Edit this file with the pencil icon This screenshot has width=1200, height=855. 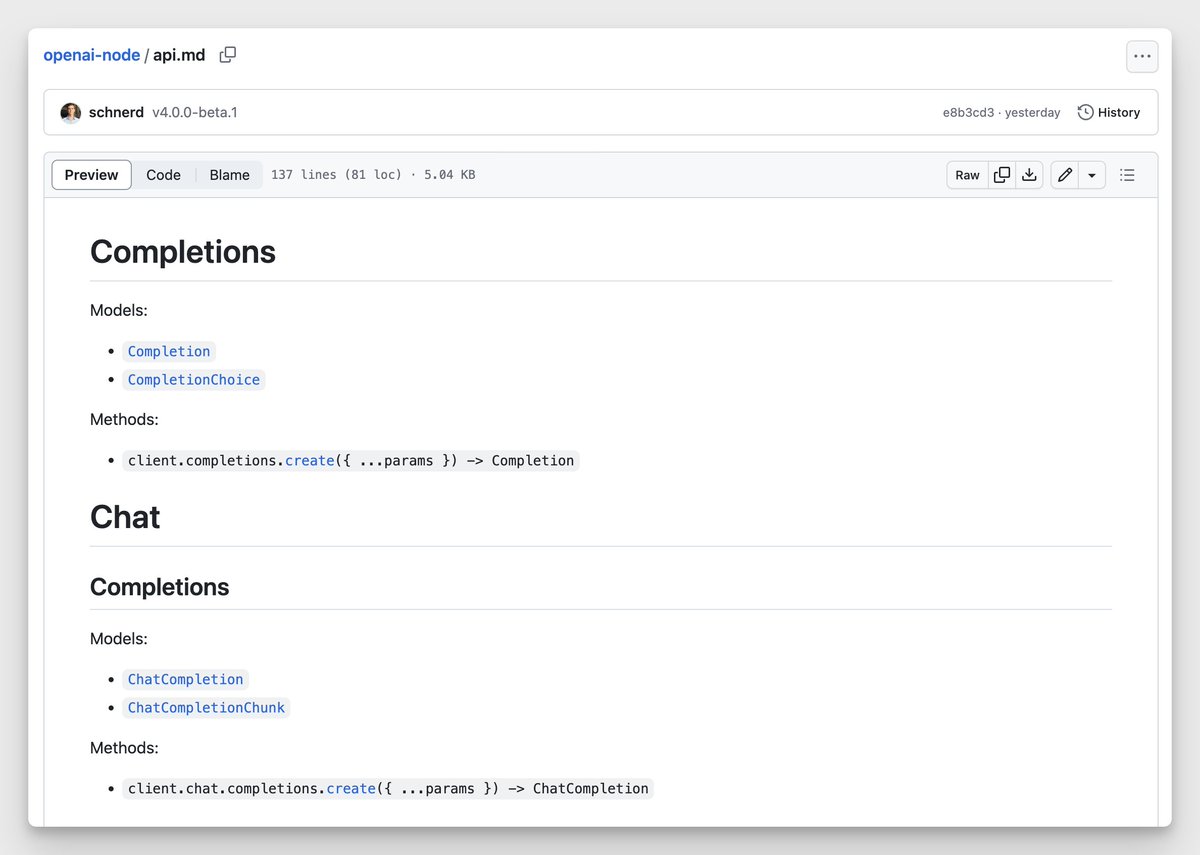coord(1065,175)
